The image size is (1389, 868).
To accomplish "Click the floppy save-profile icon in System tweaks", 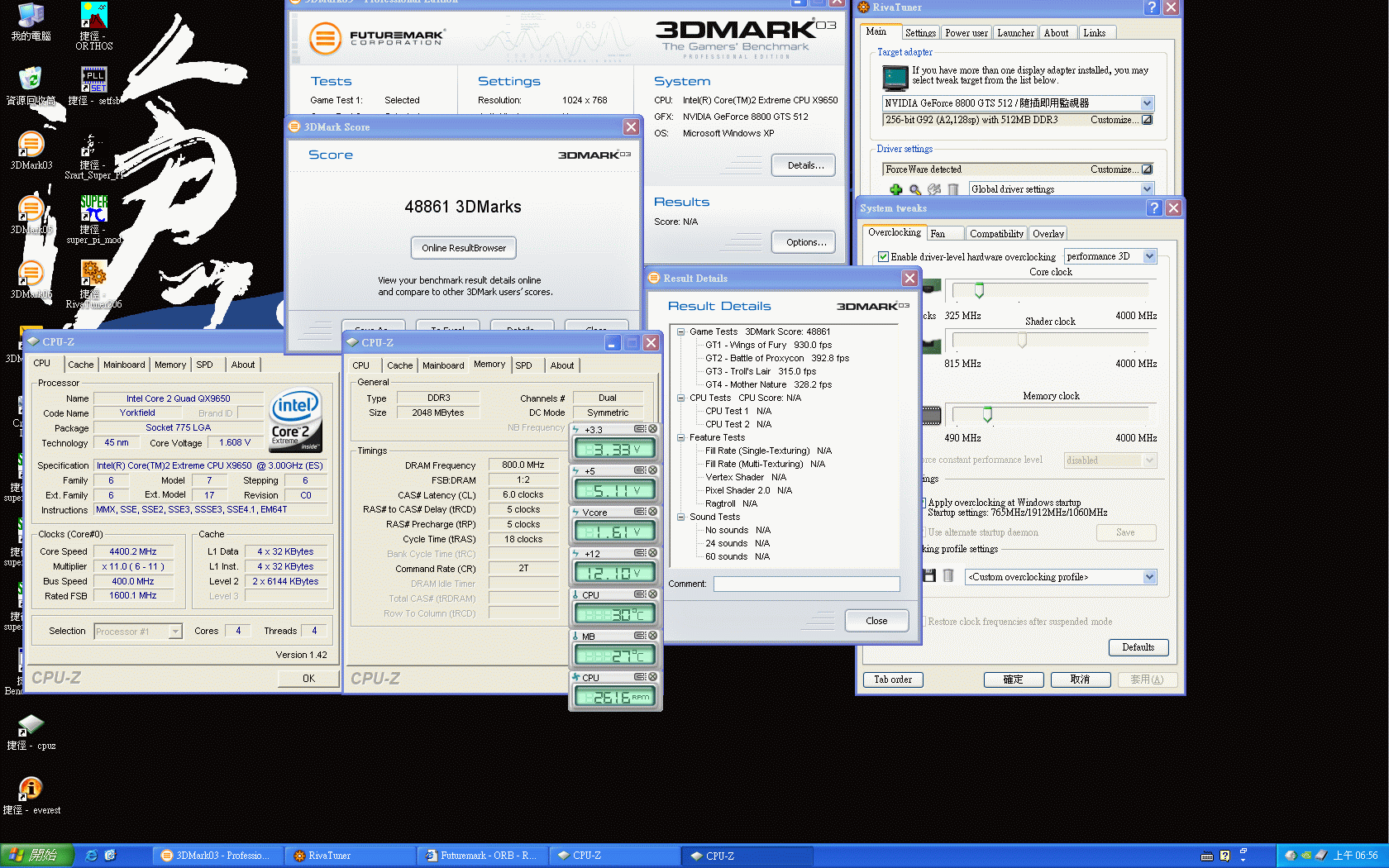I will click(929, 576).
